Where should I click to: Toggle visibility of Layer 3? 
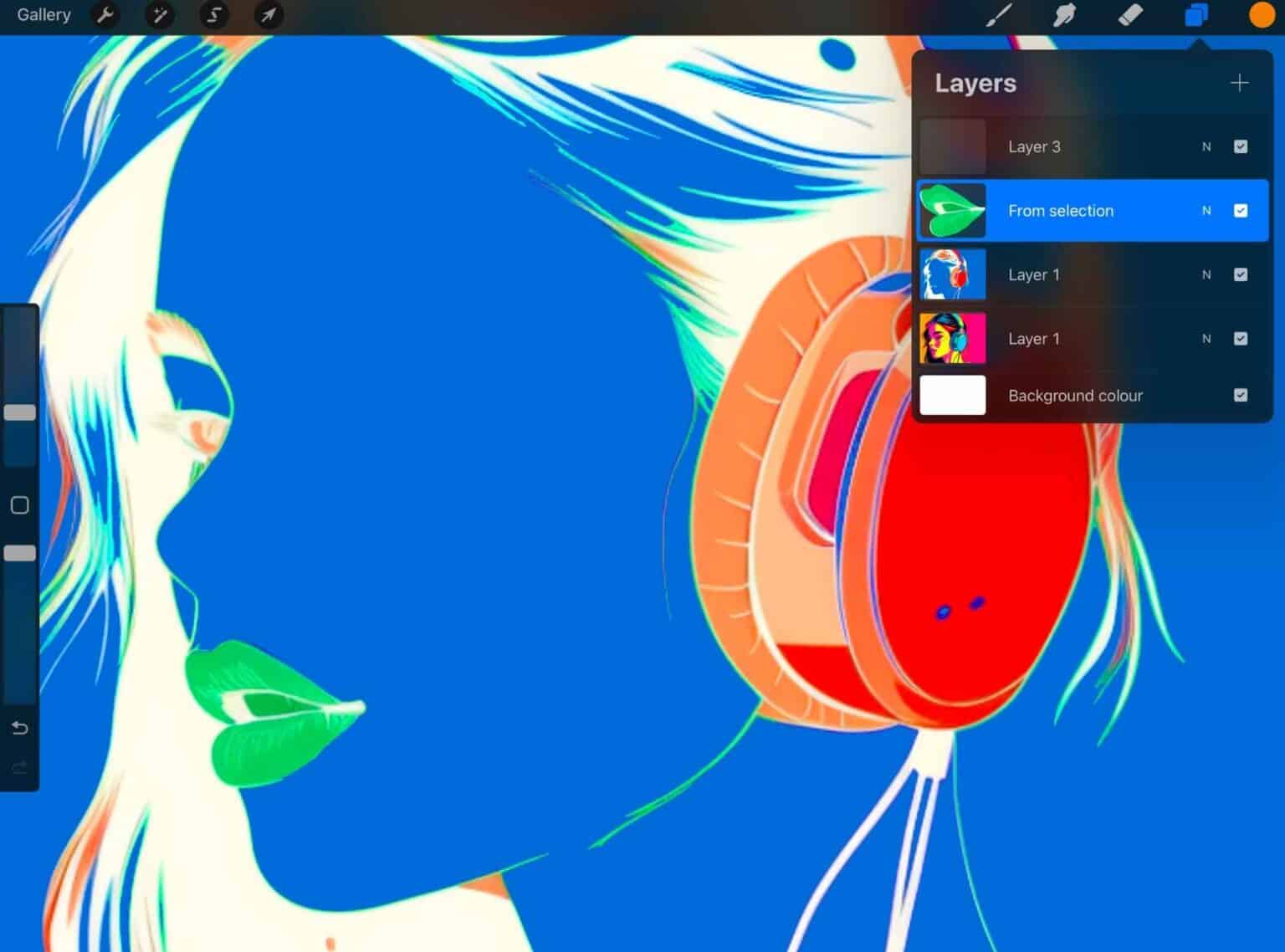[1241, 146]
